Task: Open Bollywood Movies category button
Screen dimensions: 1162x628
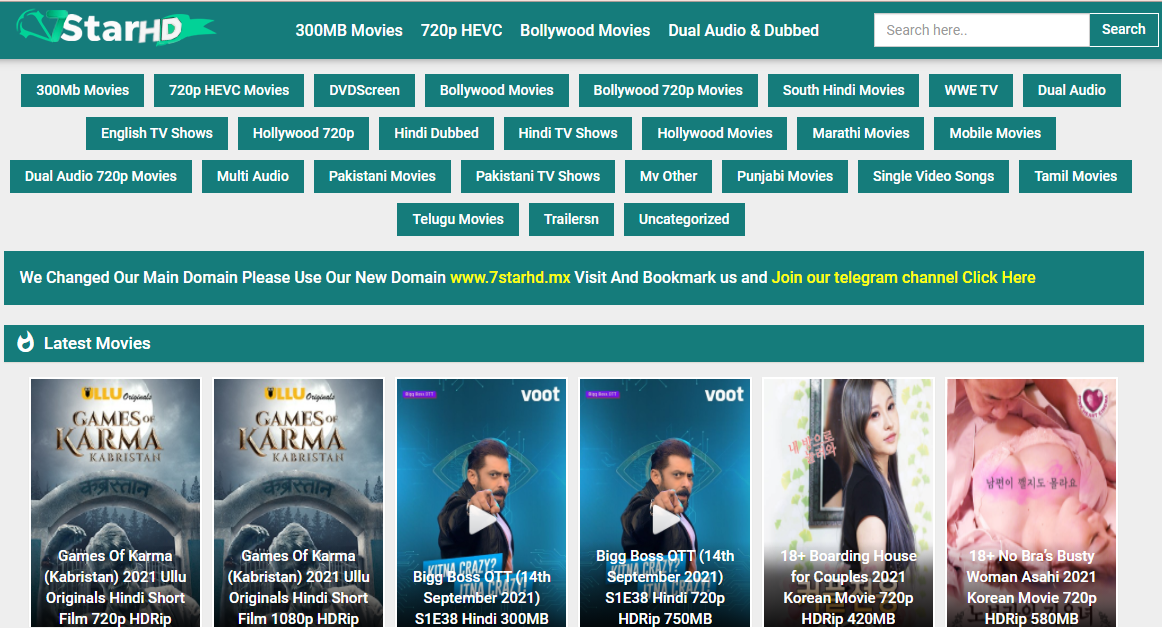Action: pyautogui.click(x=497, y=90)
